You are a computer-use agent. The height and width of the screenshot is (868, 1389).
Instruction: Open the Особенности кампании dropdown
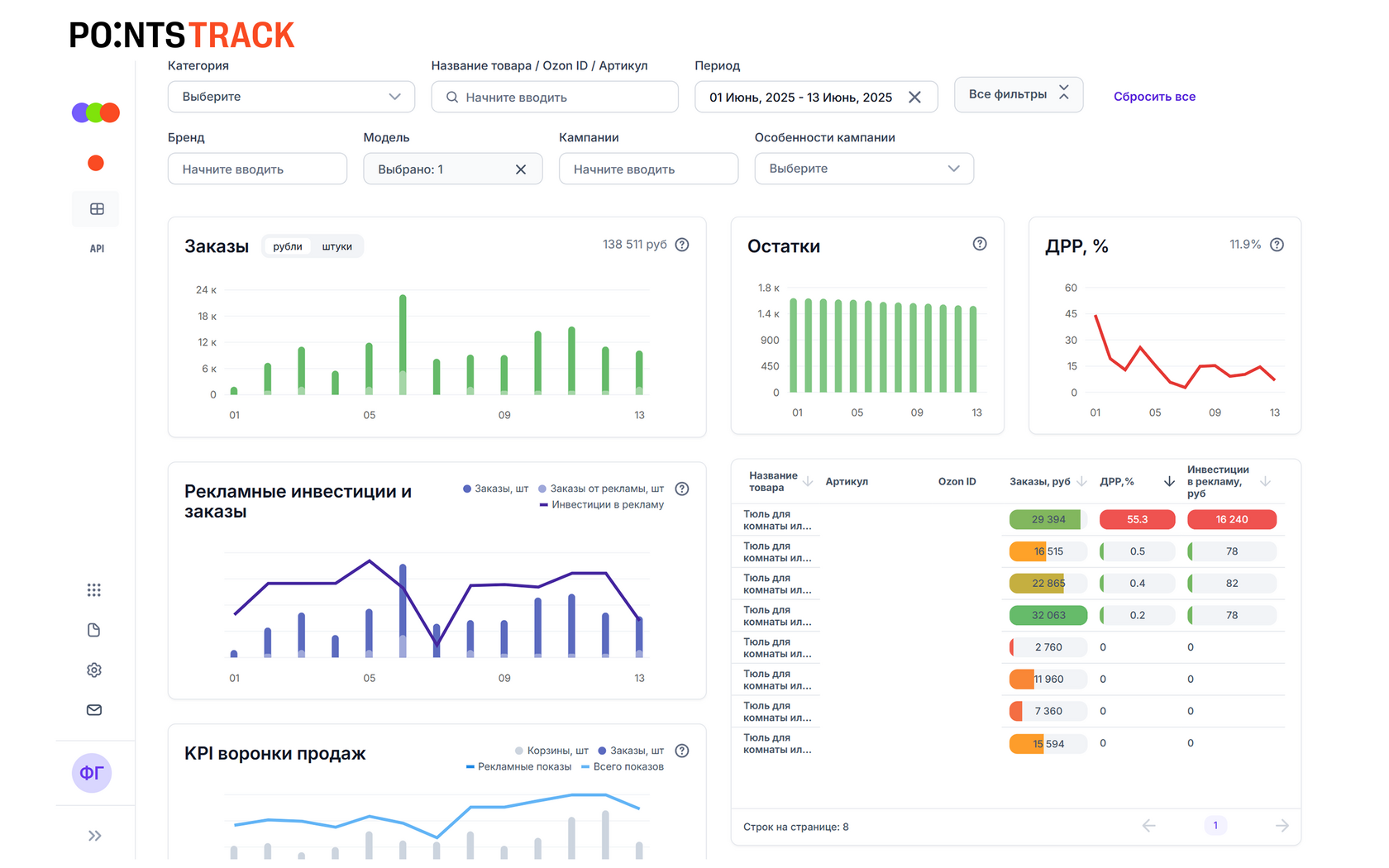864,169
